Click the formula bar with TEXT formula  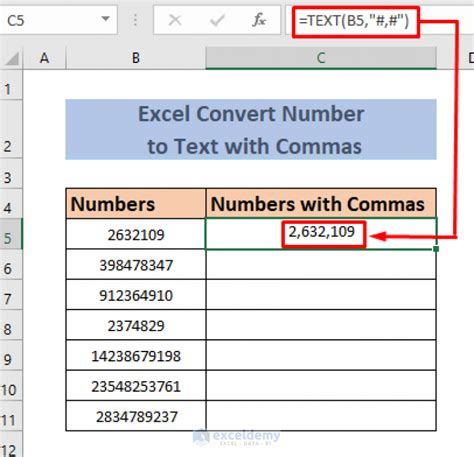pos(380,21)
